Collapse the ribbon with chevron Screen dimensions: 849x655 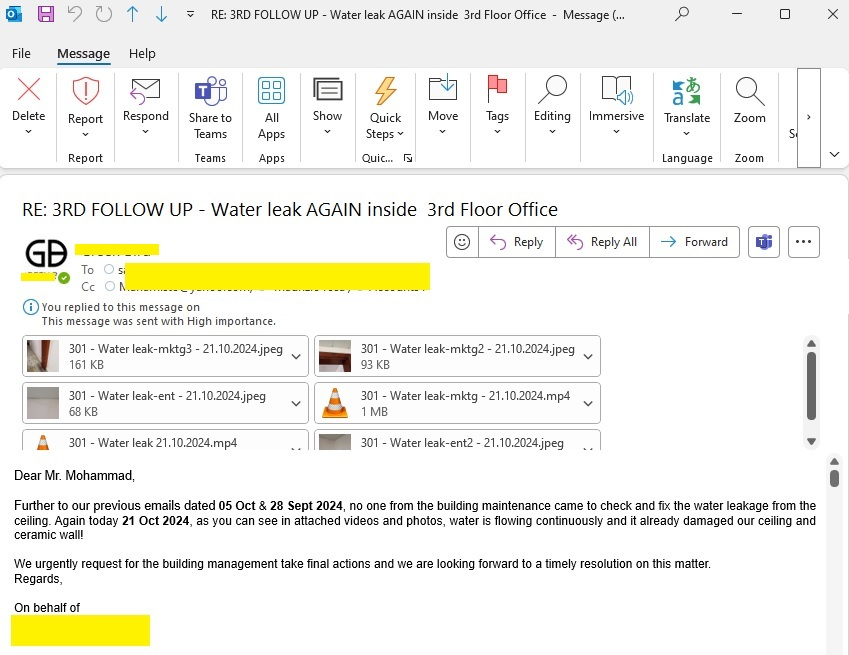point(834,154)
